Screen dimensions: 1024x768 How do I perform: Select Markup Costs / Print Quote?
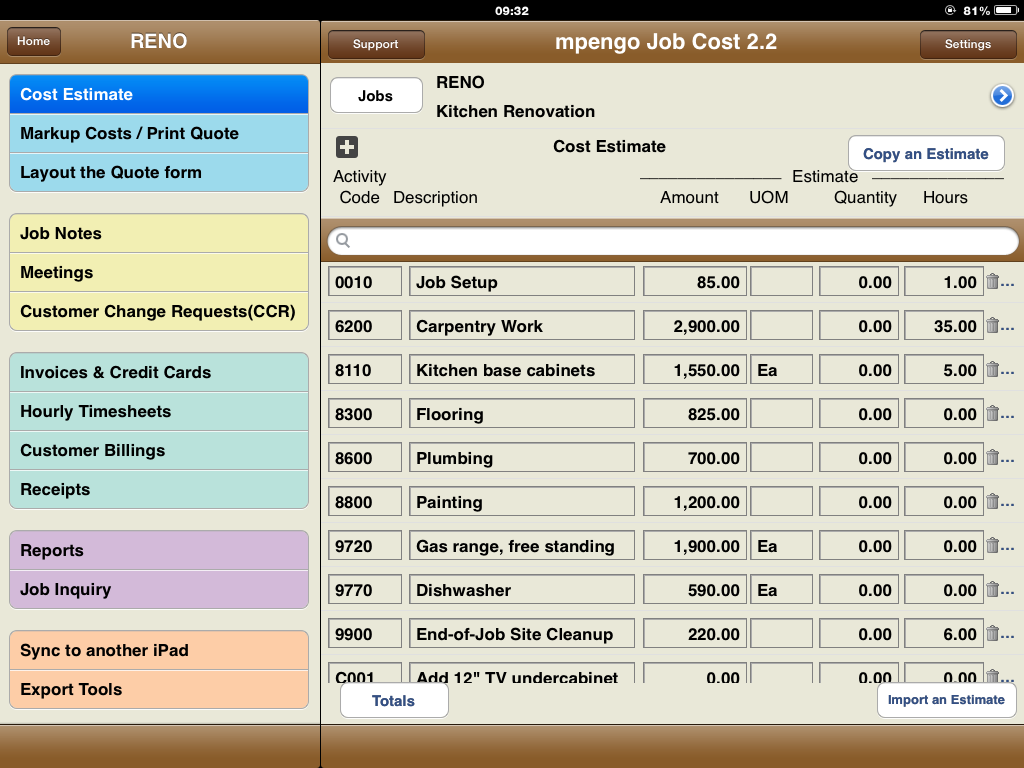pos(159,134)
